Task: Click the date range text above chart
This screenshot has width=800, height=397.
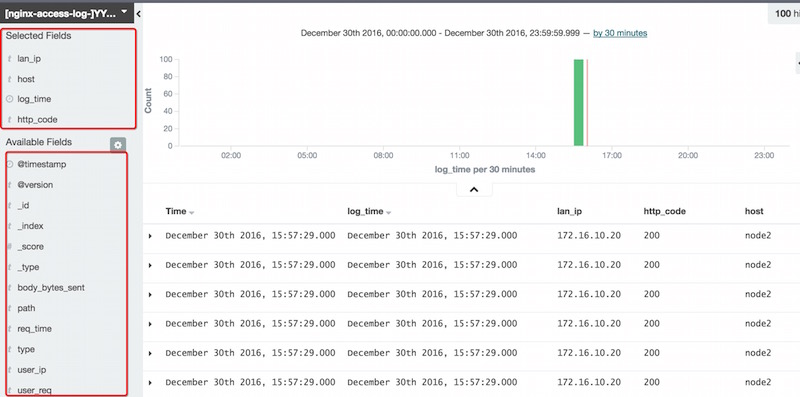Action: (x=440, y=33)
